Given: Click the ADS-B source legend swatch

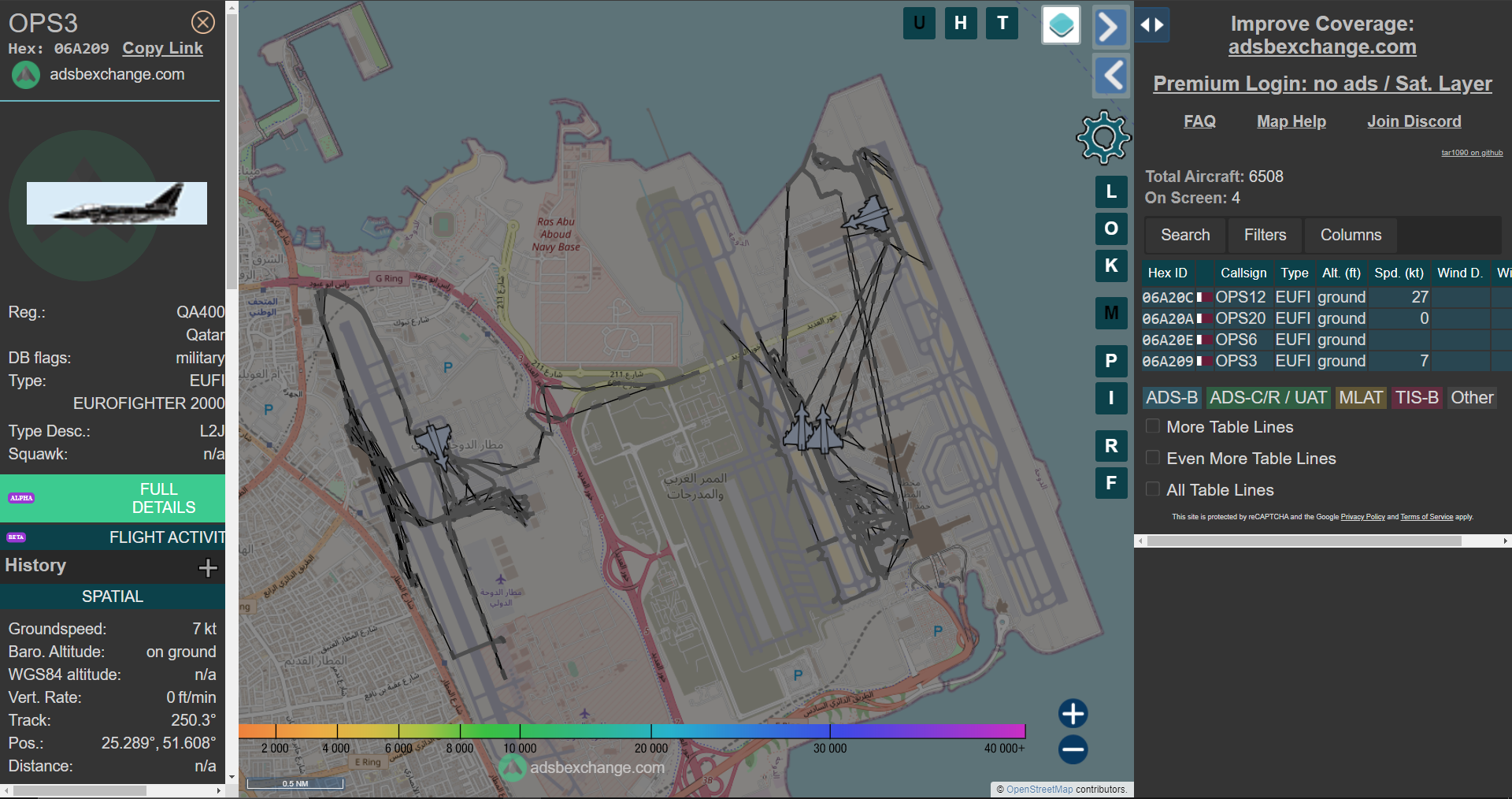Looking at the screenshot, I should [1172, 398].
